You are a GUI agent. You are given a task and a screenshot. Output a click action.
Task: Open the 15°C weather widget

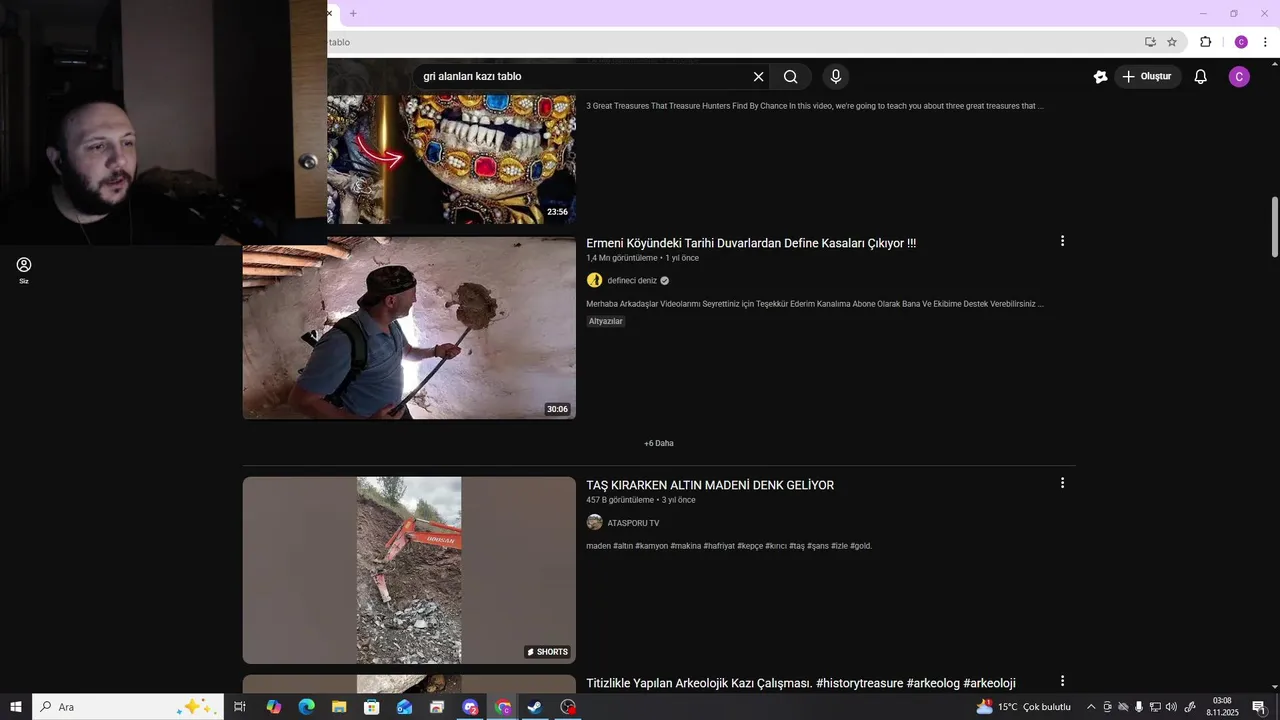coord(1023,707)
